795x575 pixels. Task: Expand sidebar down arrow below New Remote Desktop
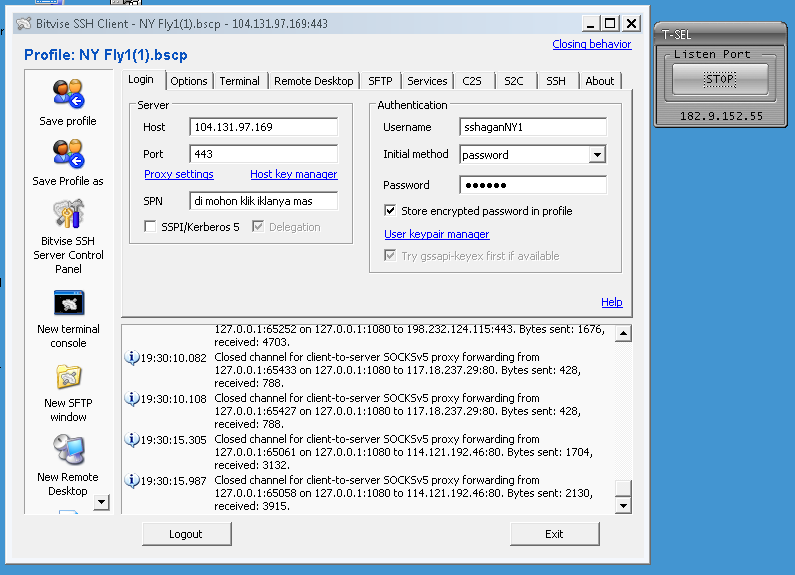(x=101, y=502)
